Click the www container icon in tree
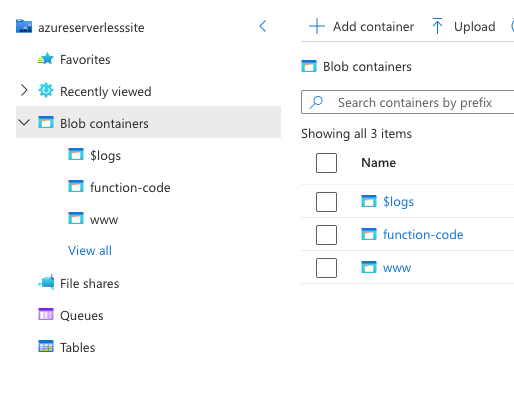 76,219
